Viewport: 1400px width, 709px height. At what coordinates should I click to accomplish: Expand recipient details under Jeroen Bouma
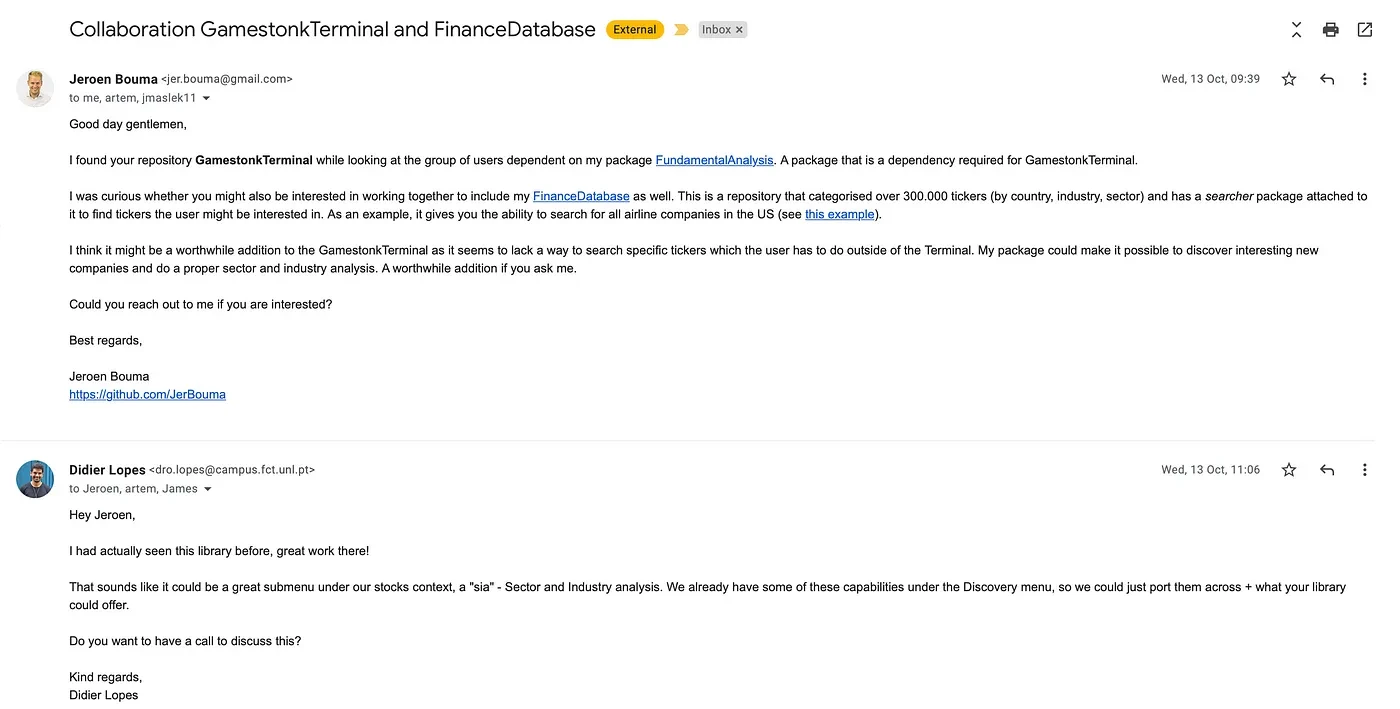click(x=207, y=99)
